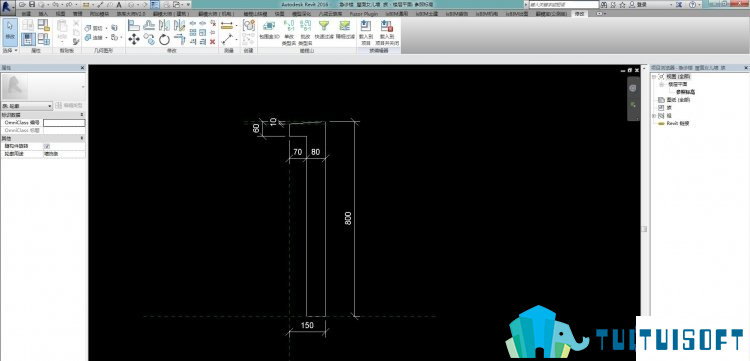
Task: Click the Help question mark icon
Action: 692,4
